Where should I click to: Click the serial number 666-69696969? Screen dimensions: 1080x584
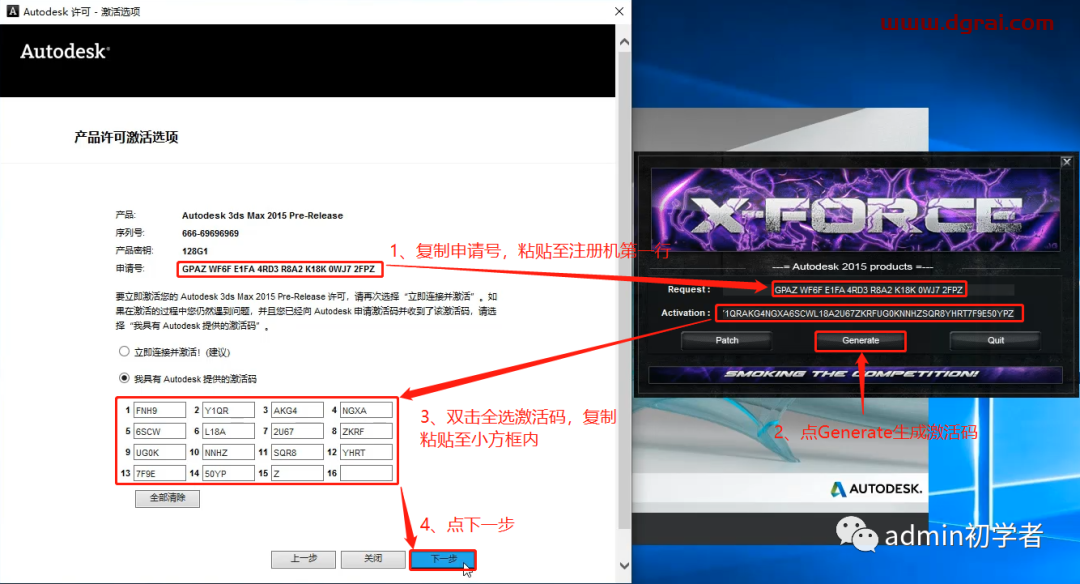click(x=210, y=233)
